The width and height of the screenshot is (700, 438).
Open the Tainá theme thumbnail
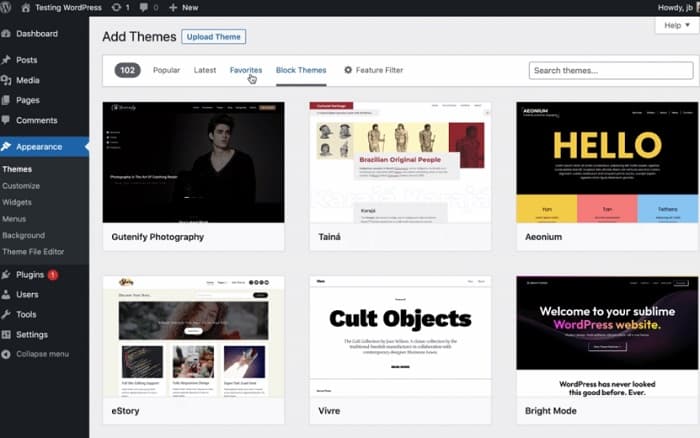[400, 162]
